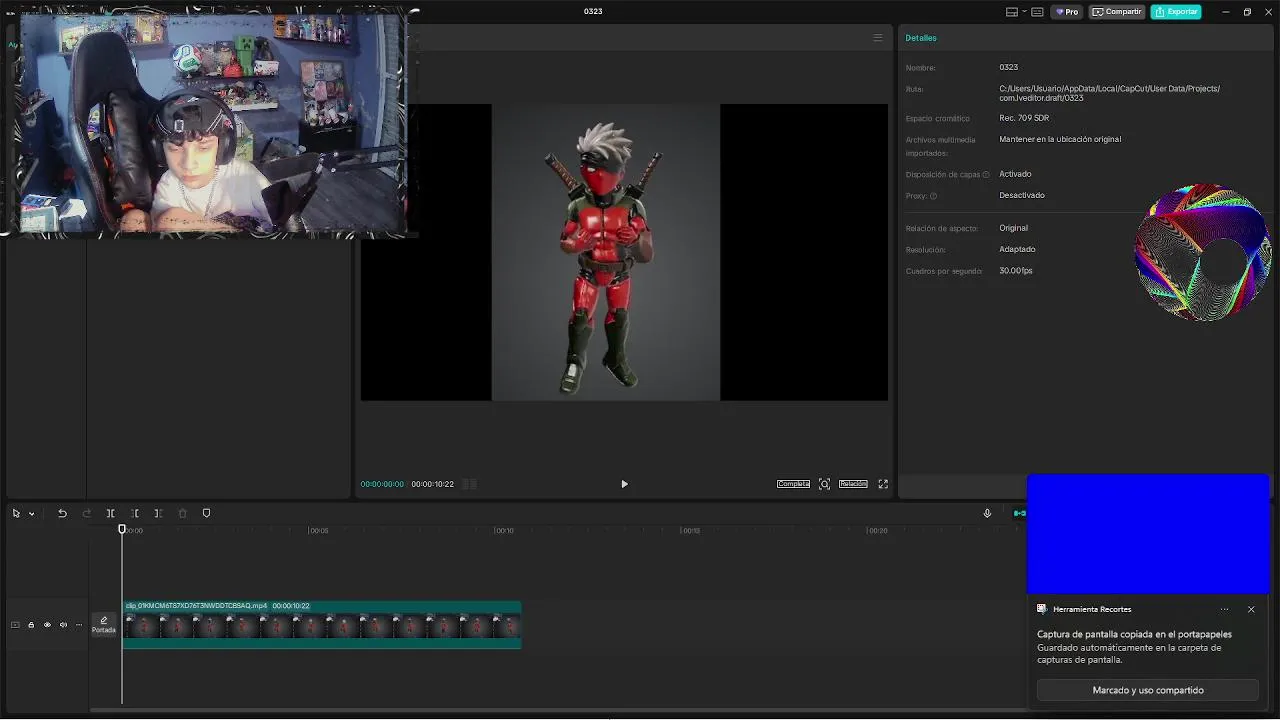Close the Herramienta Recortes notification
The width and height of the screenshot is (1280, 720).
pos(1251,609)
